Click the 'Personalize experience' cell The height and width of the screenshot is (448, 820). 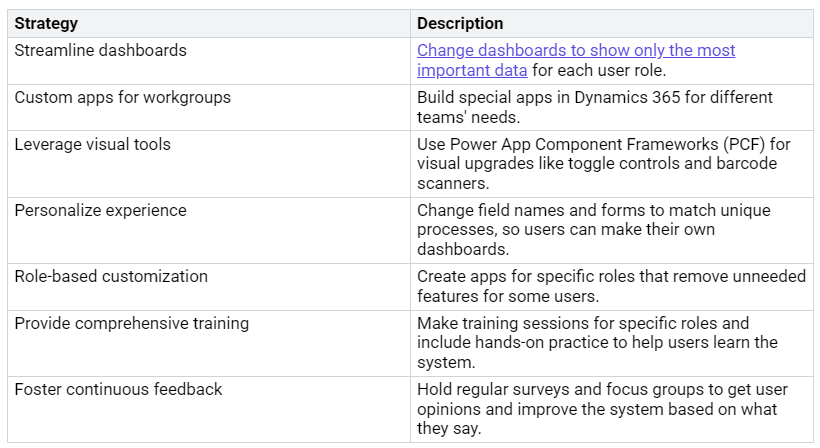[209, 231]
